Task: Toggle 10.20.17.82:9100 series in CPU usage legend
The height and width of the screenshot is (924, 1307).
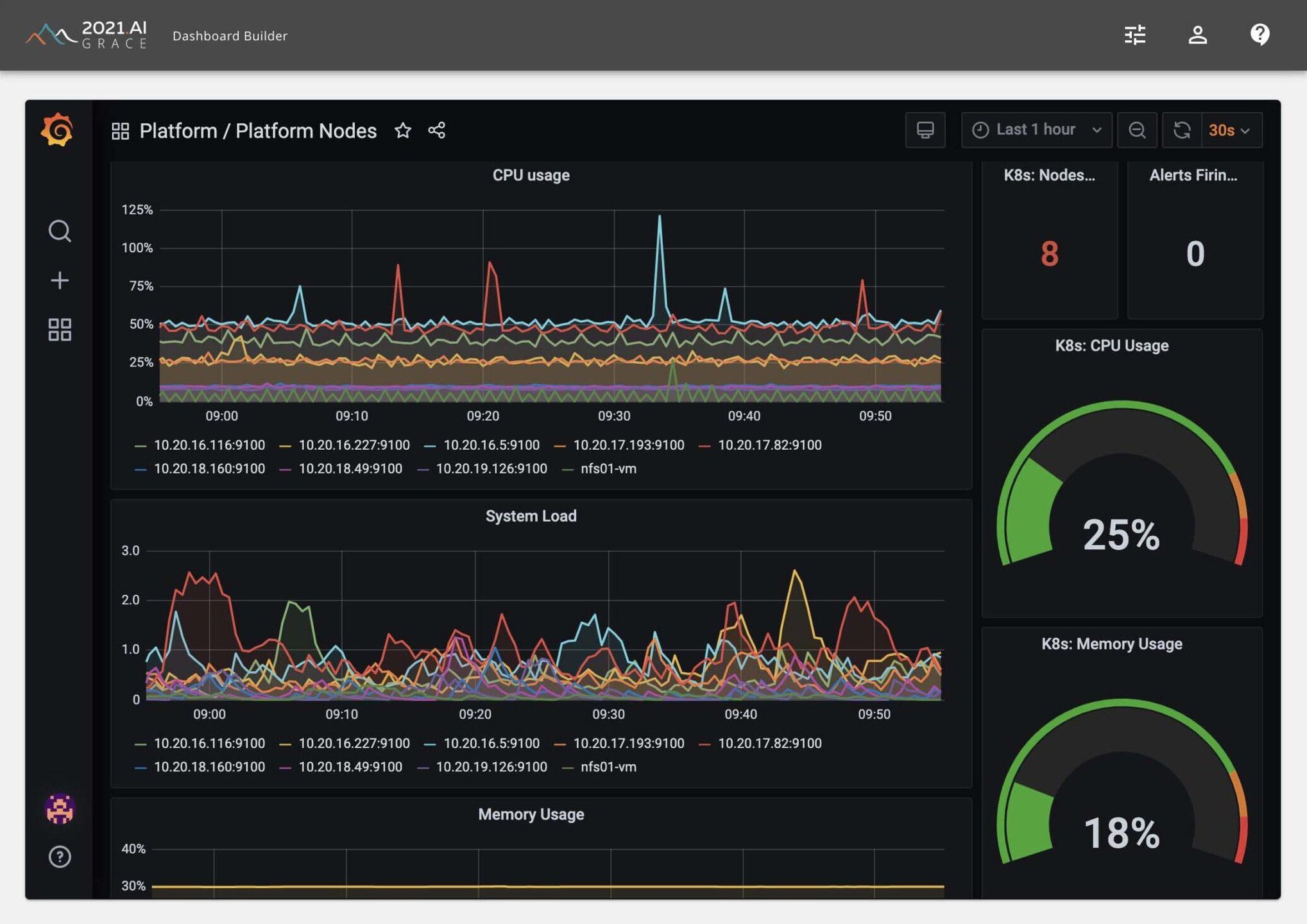Action: point(769,445)
